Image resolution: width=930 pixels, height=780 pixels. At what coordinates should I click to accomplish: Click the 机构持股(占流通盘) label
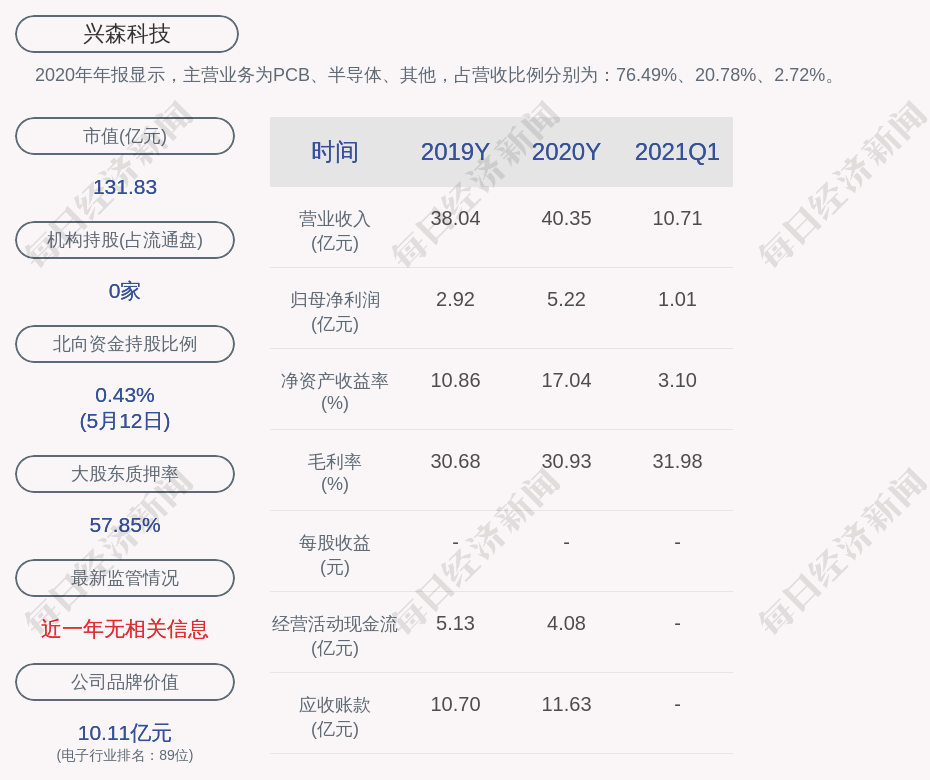[125, 240]
